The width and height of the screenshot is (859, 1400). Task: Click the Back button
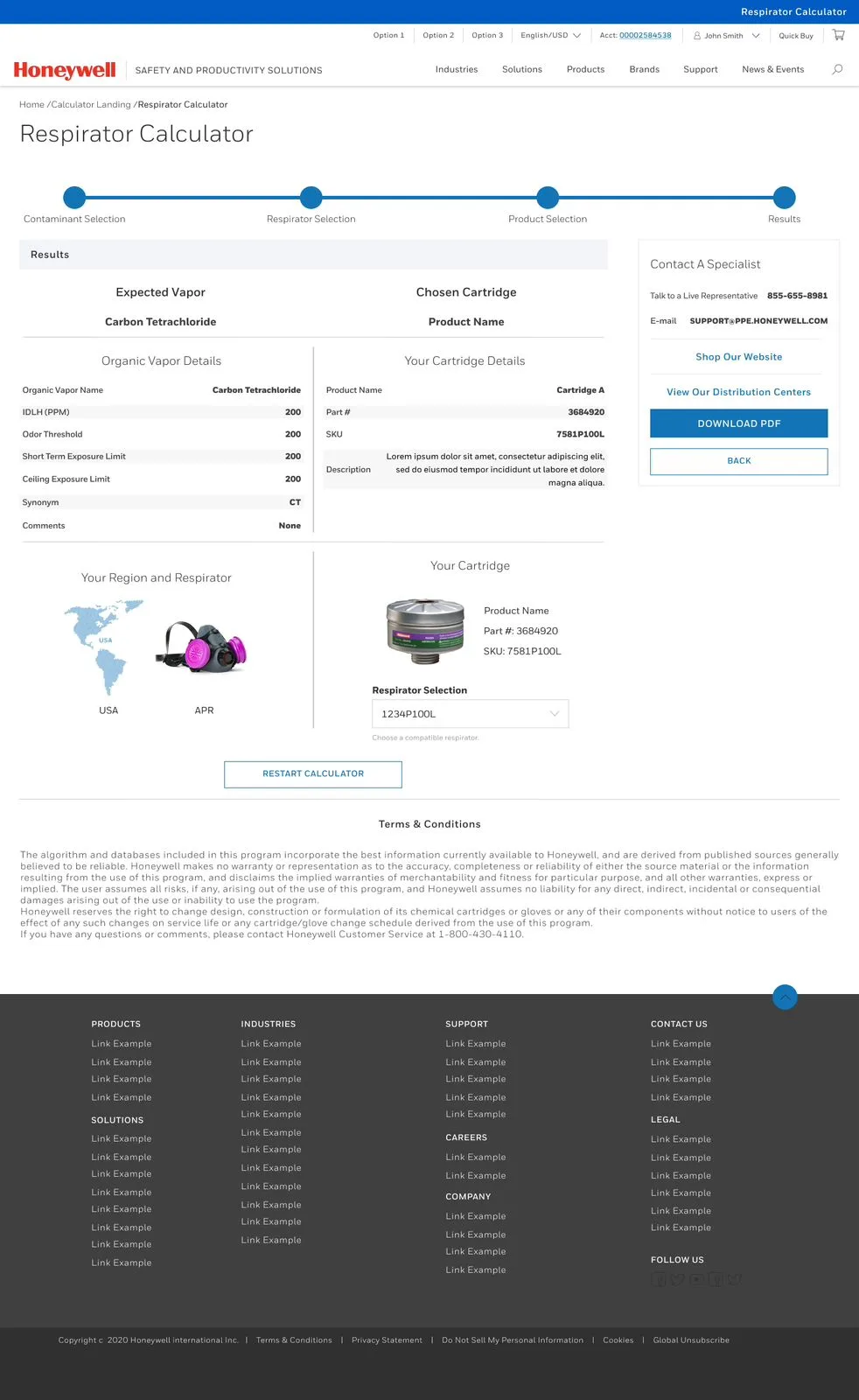point(739,461)
